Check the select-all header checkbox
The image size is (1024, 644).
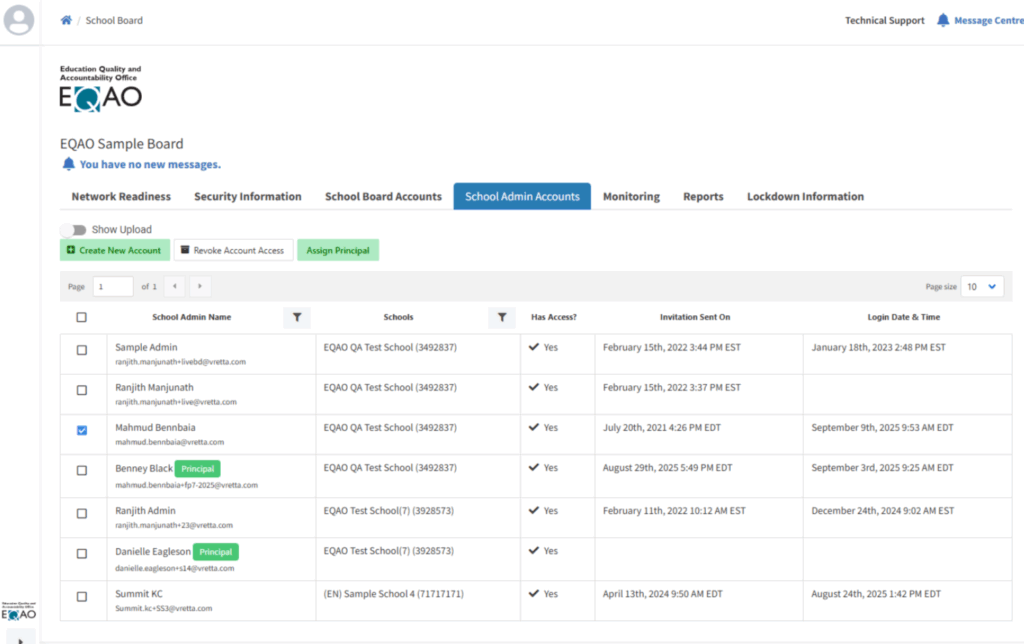point(82,317)
